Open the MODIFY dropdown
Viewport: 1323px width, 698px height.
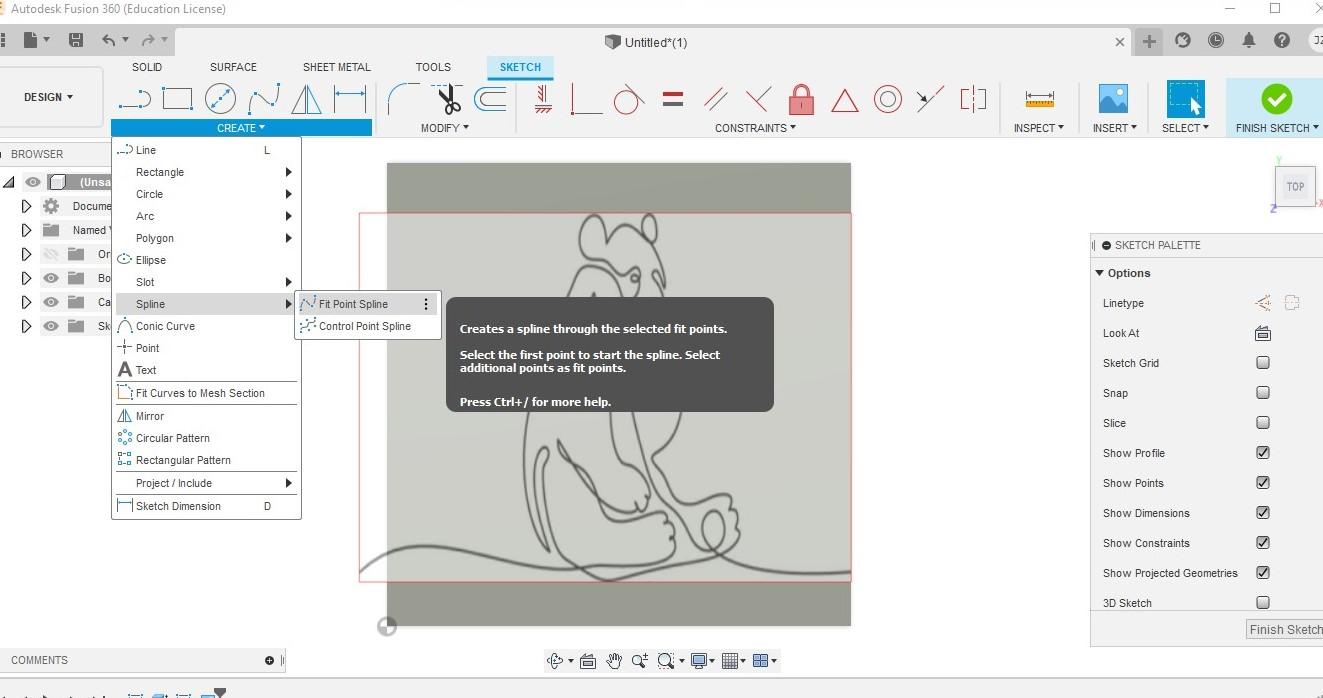click(445, 128)
